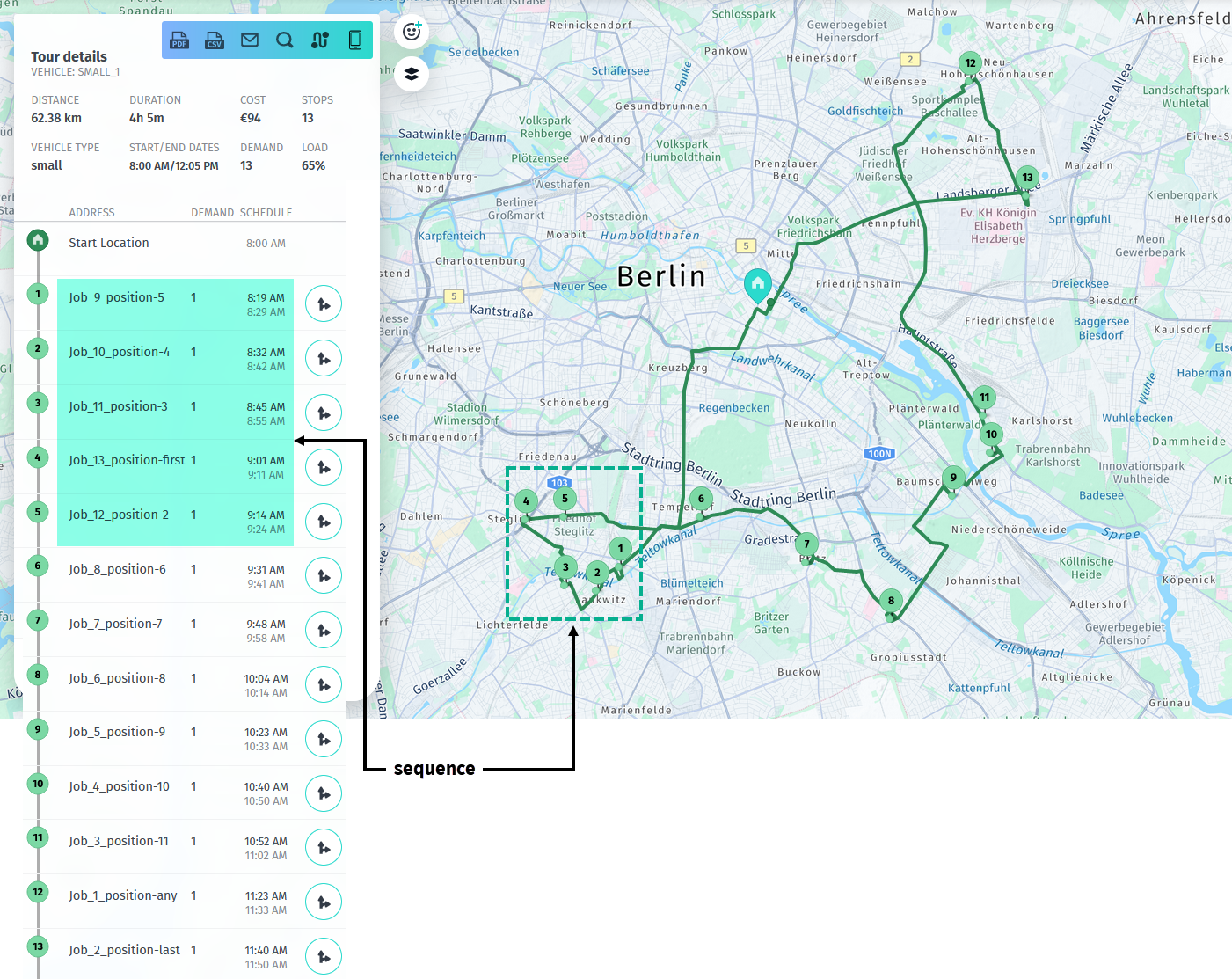Select map stop marker 13 near Landsberger Allee

[x=1027, y=178]
